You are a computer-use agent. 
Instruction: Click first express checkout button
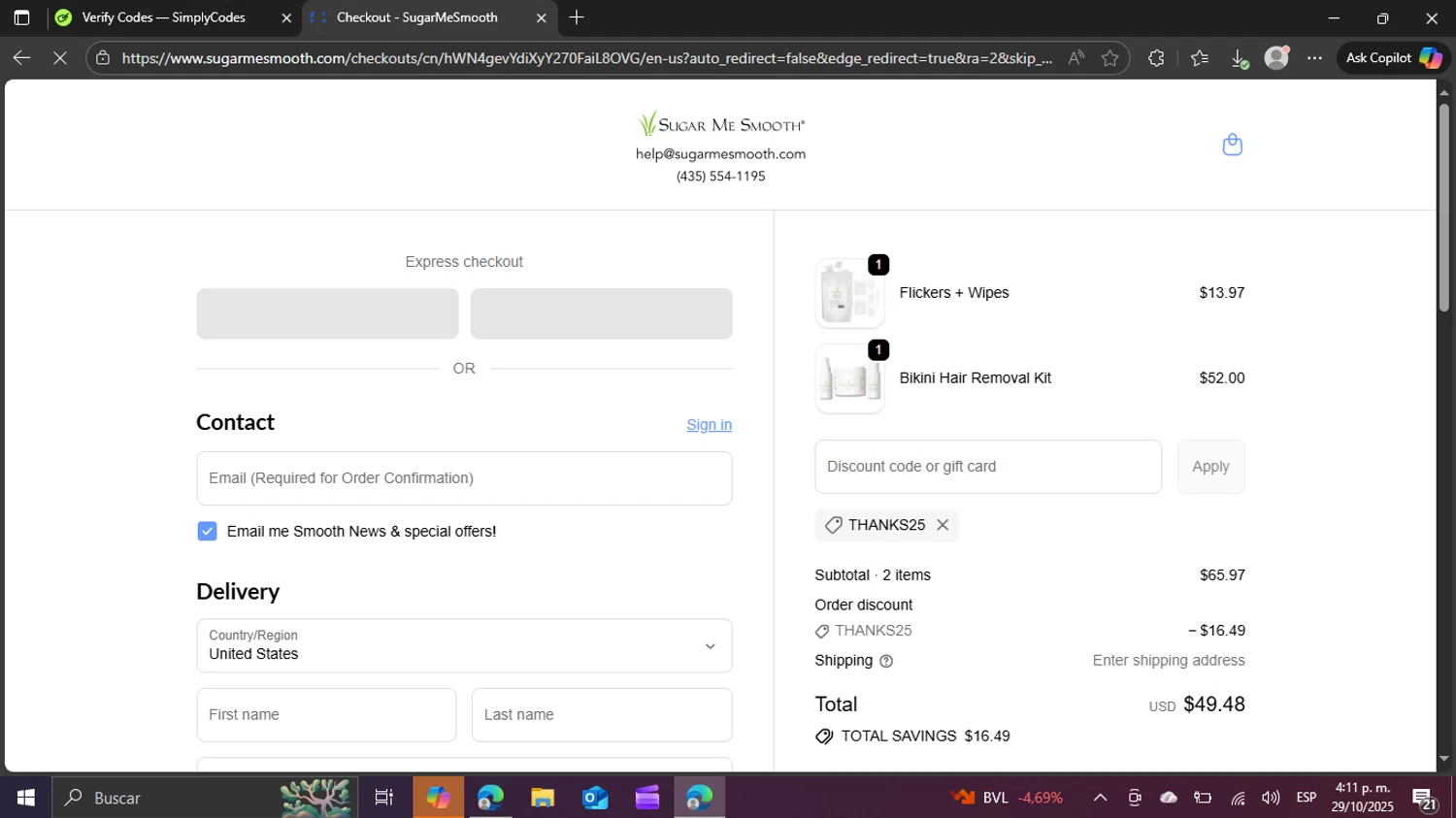[x=327, y=313]
